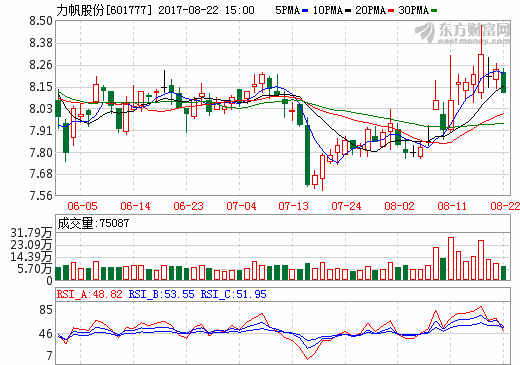Image resolution: width=520 pixels, height=365 pixels.
Task: Click the 8.03 price axis label
Action: point(41,109)
